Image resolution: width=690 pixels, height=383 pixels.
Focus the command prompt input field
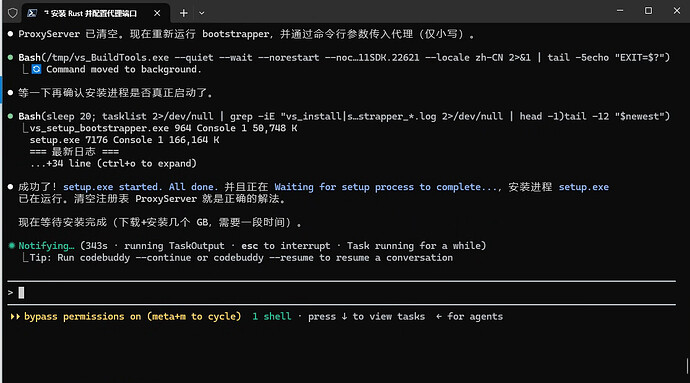(341, 293)
